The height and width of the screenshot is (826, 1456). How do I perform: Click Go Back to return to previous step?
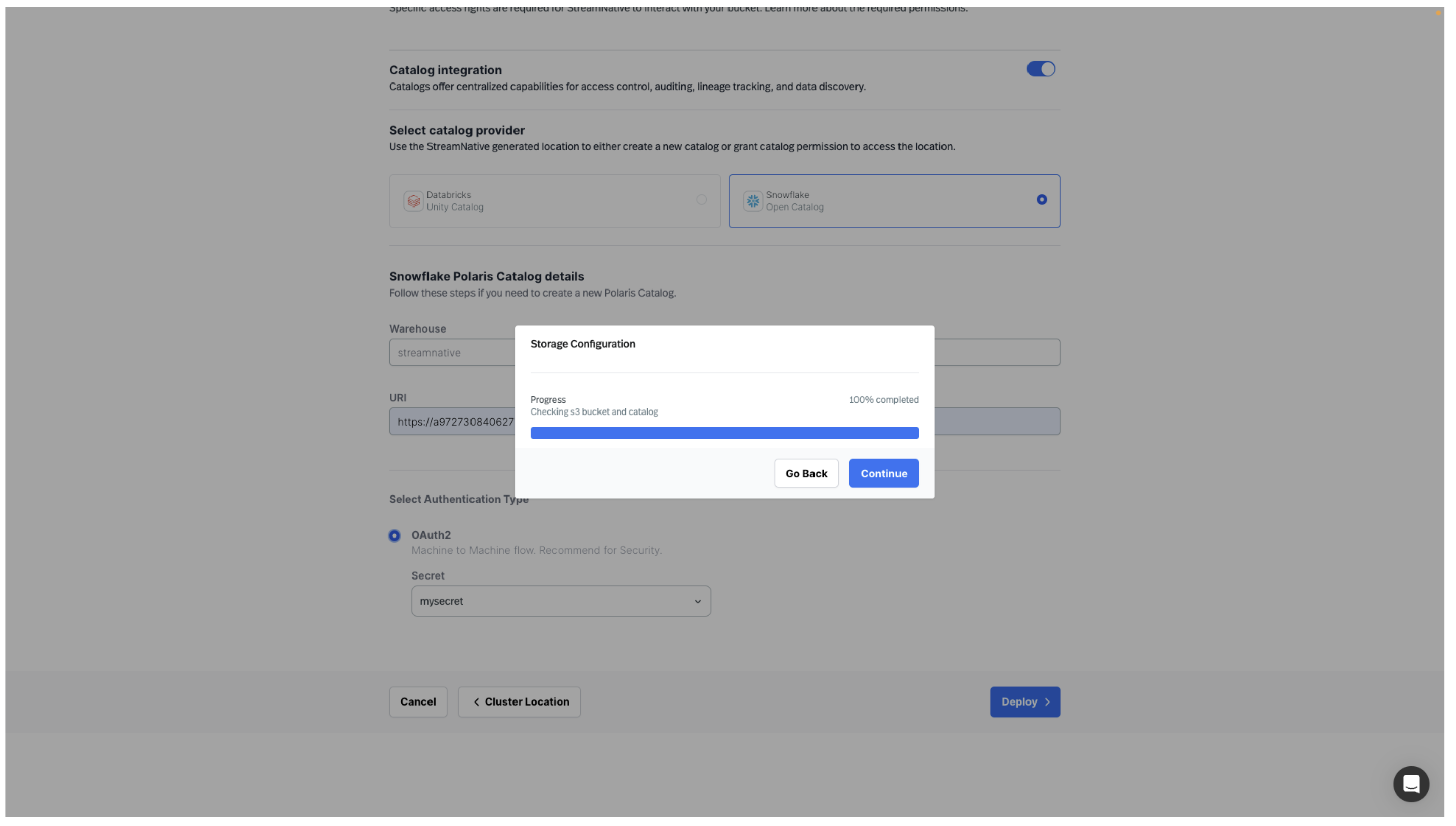tap(806, 472)
